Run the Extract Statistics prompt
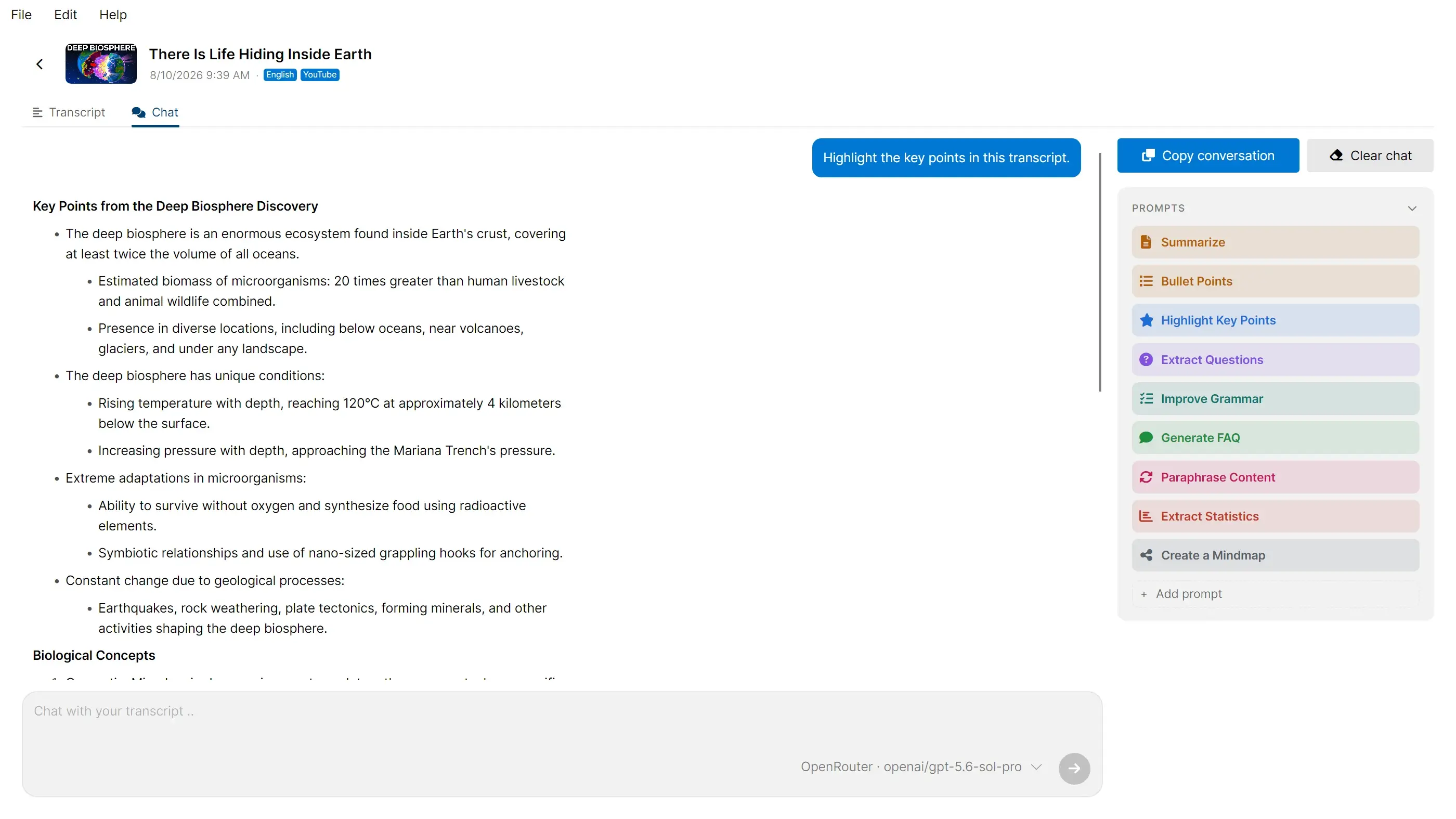1456x819 pixels. tap(1275, 516)
